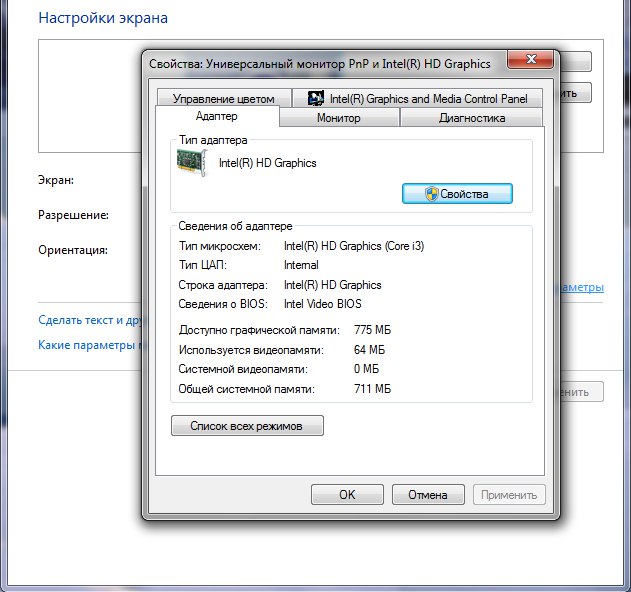
Task: Click the 'Какие параметры' link in display settings
Action: (x=89, y=345)
